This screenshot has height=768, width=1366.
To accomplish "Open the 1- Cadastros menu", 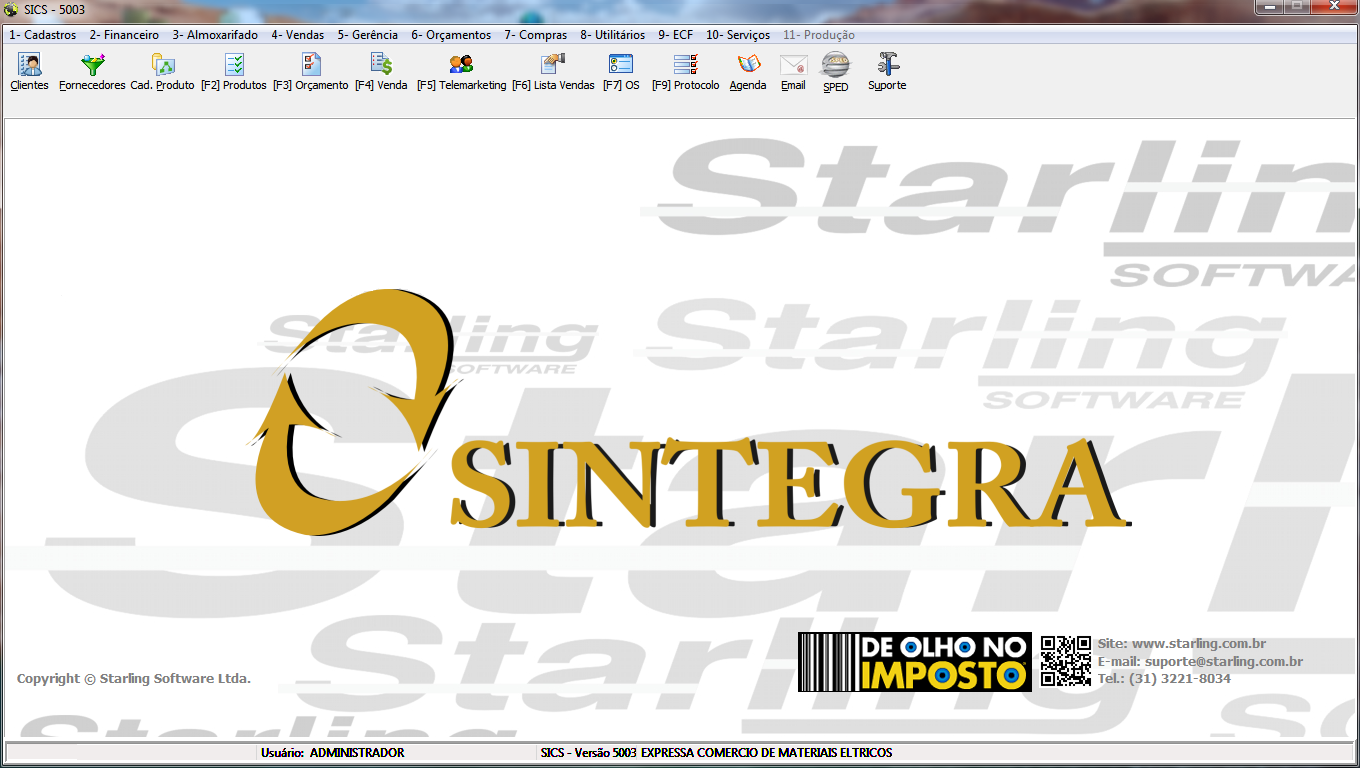I will (42, 35).
